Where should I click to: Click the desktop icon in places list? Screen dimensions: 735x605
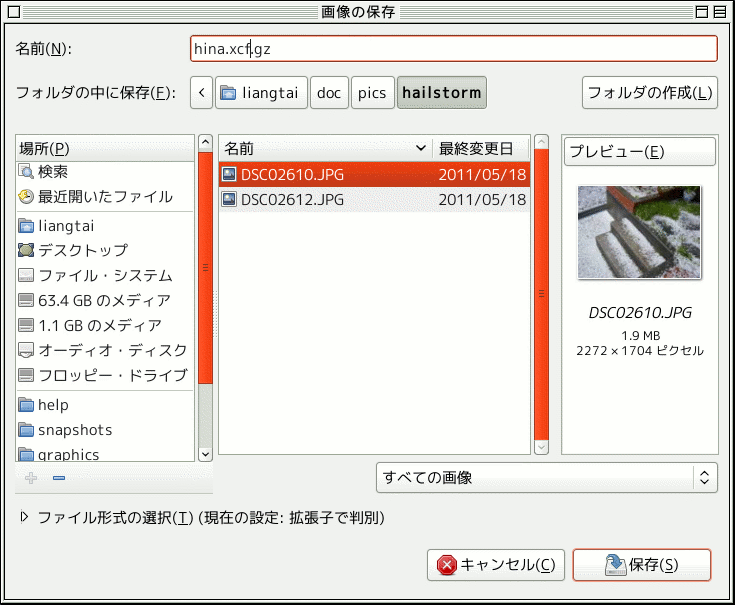coord(26,250)
